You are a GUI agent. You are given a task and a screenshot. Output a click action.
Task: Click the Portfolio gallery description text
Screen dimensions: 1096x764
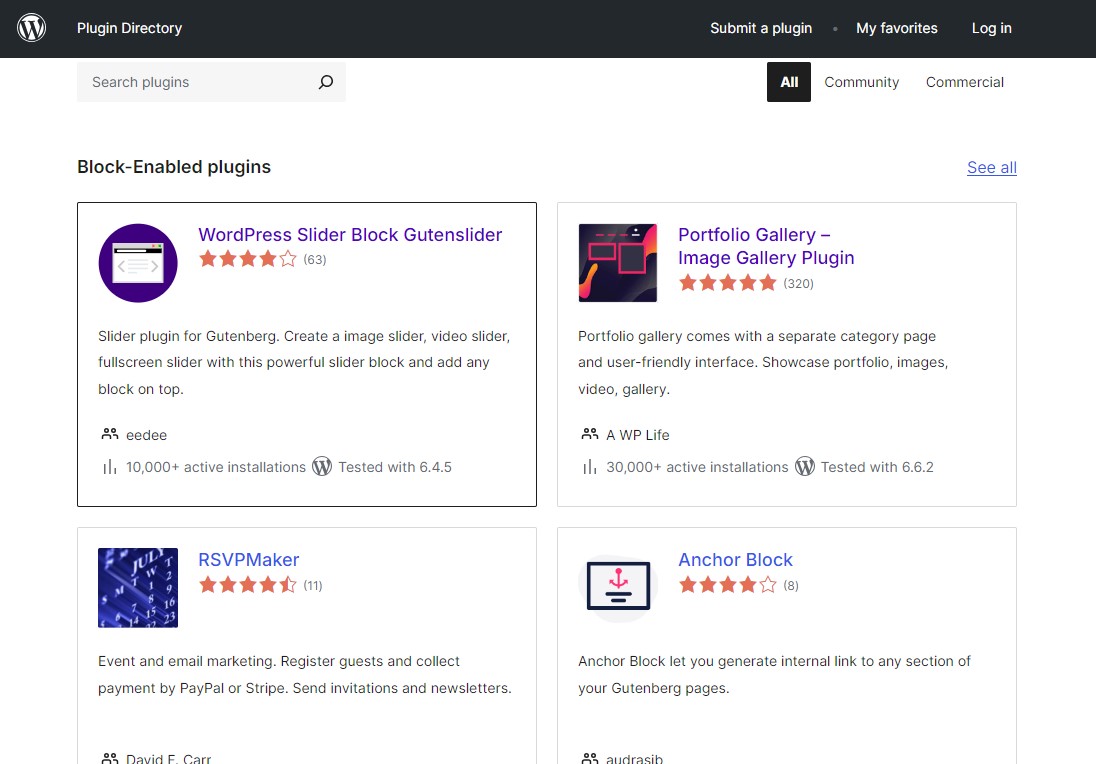point(763,363)
